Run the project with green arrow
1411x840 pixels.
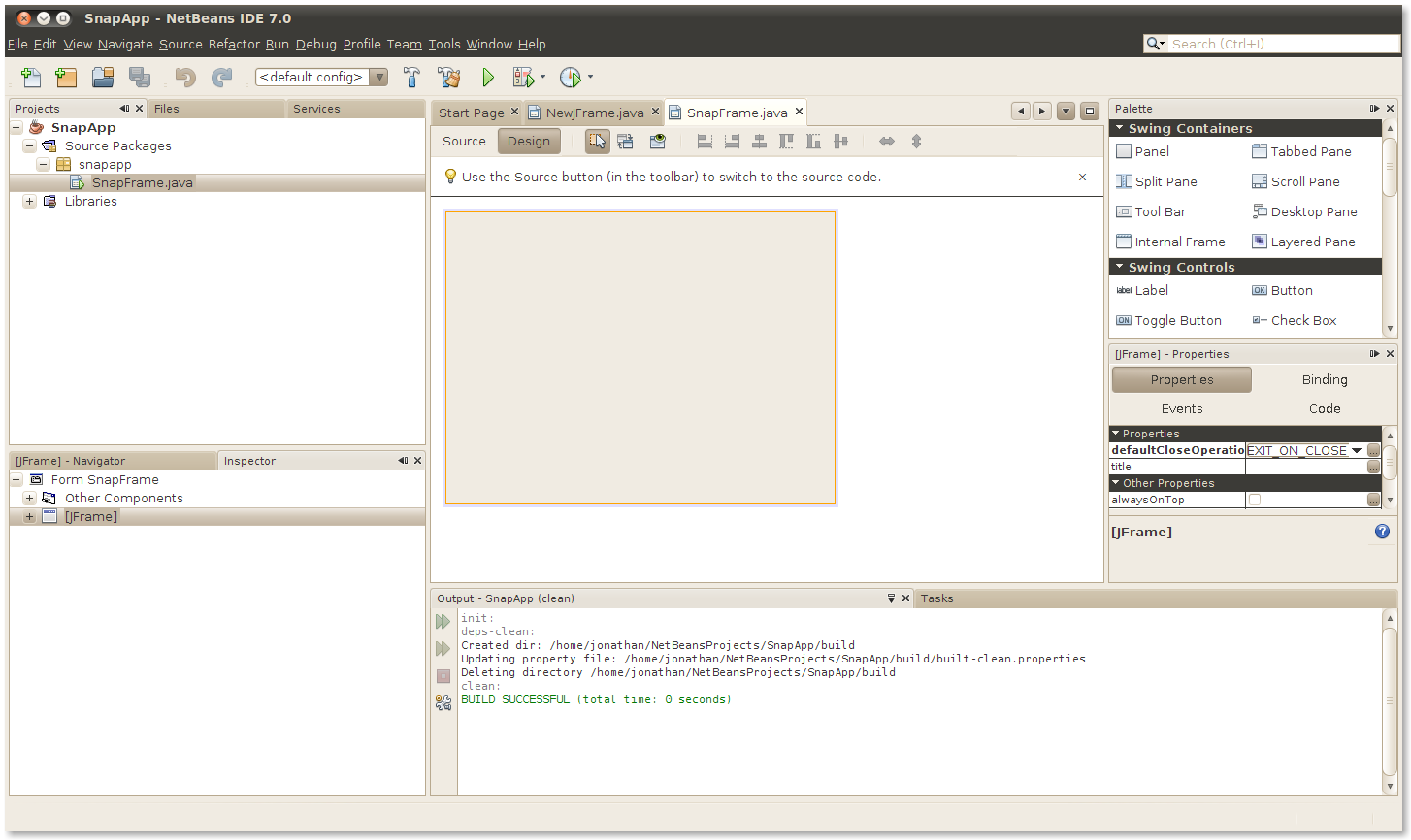click(488, 78)
